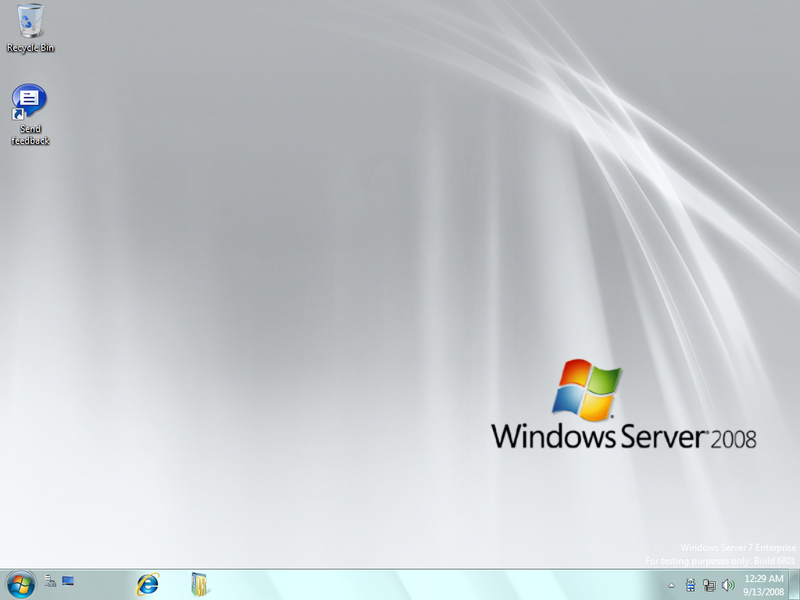Open the network tray icon
This screenshot has width=800, height=600.
tap(709, 585)
